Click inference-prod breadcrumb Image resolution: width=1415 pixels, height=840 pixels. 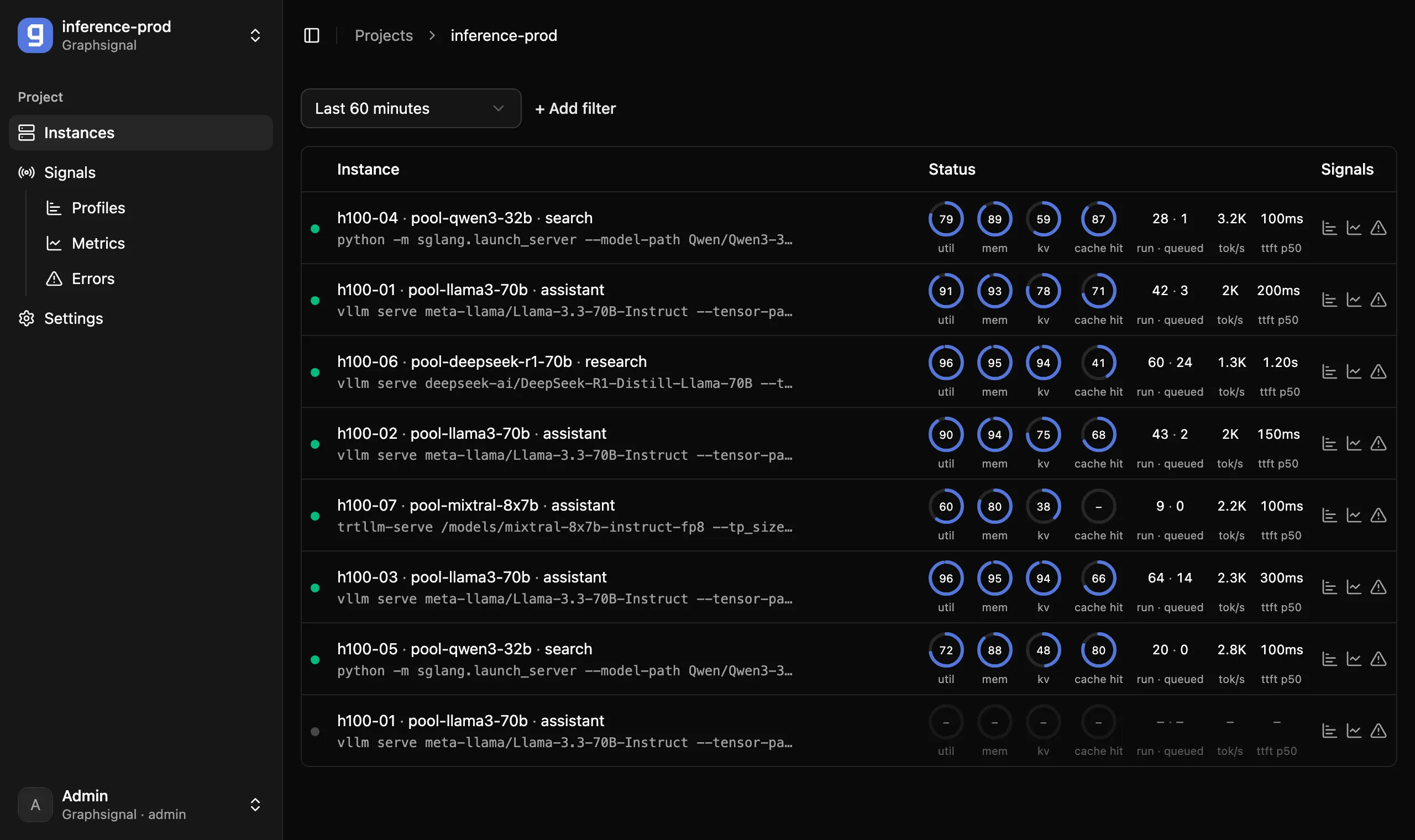504,35
